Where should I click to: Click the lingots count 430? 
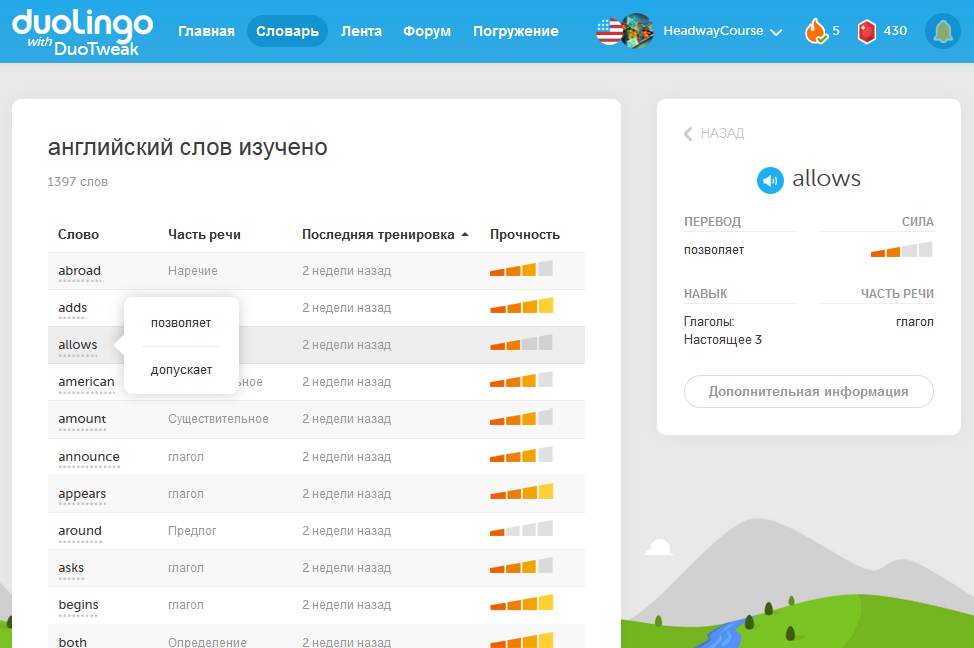[x=895, y=30]
